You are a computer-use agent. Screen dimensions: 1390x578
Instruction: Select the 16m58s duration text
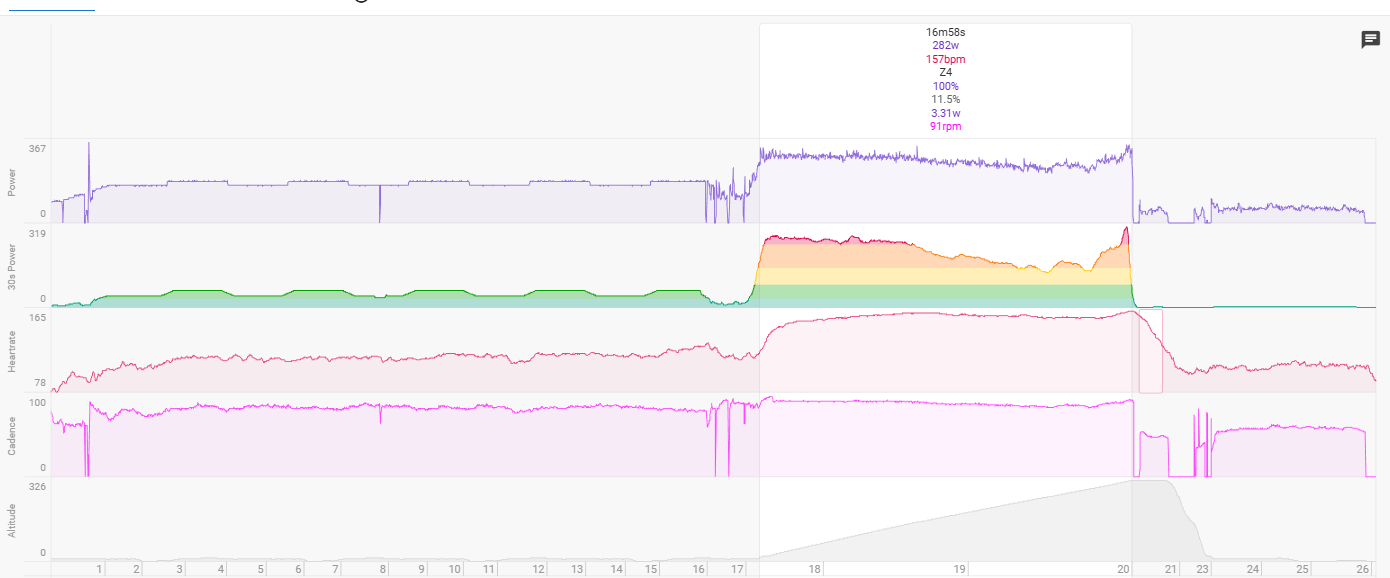point(945,32)
